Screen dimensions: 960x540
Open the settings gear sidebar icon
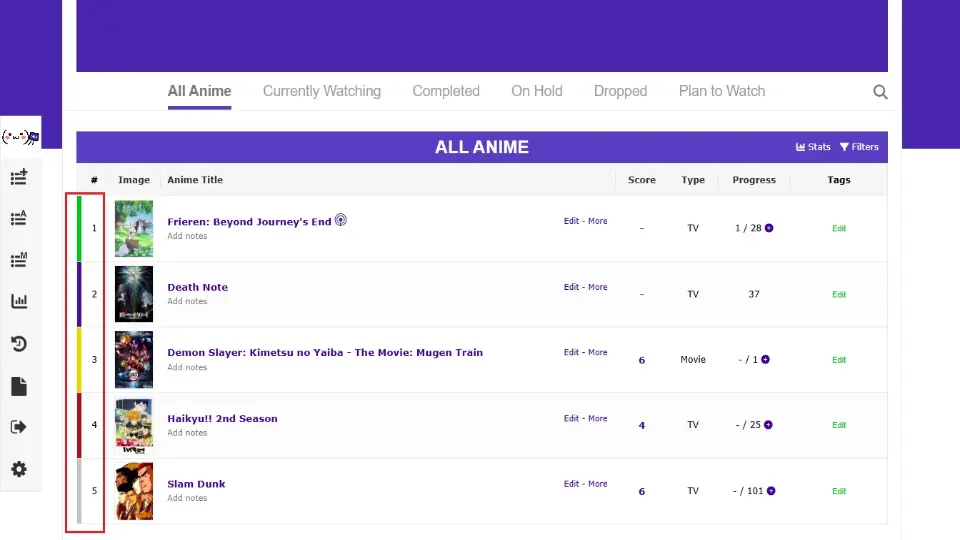tap(19, 469)
